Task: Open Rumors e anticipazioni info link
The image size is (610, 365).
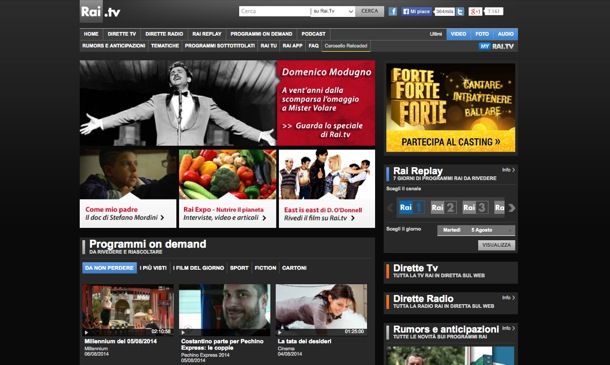Action: [x=508, y=328]
